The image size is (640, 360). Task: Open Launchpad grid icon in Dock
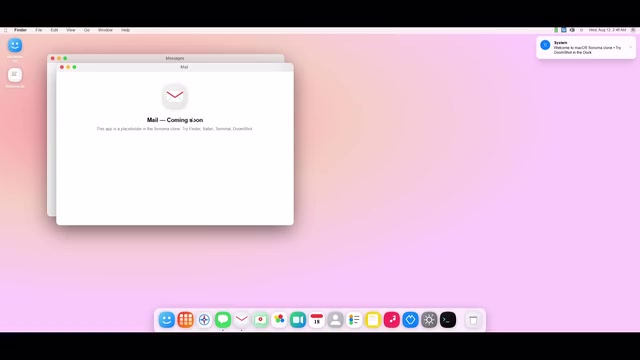coord(185,320)
